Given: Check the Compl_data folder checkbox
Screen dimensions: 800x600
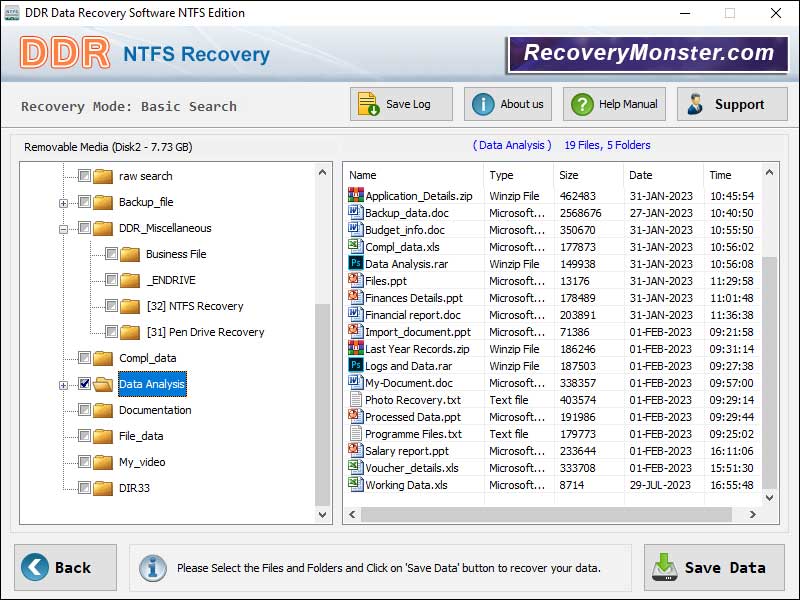Looking at the screenshot, I should [x=85, y=358].
